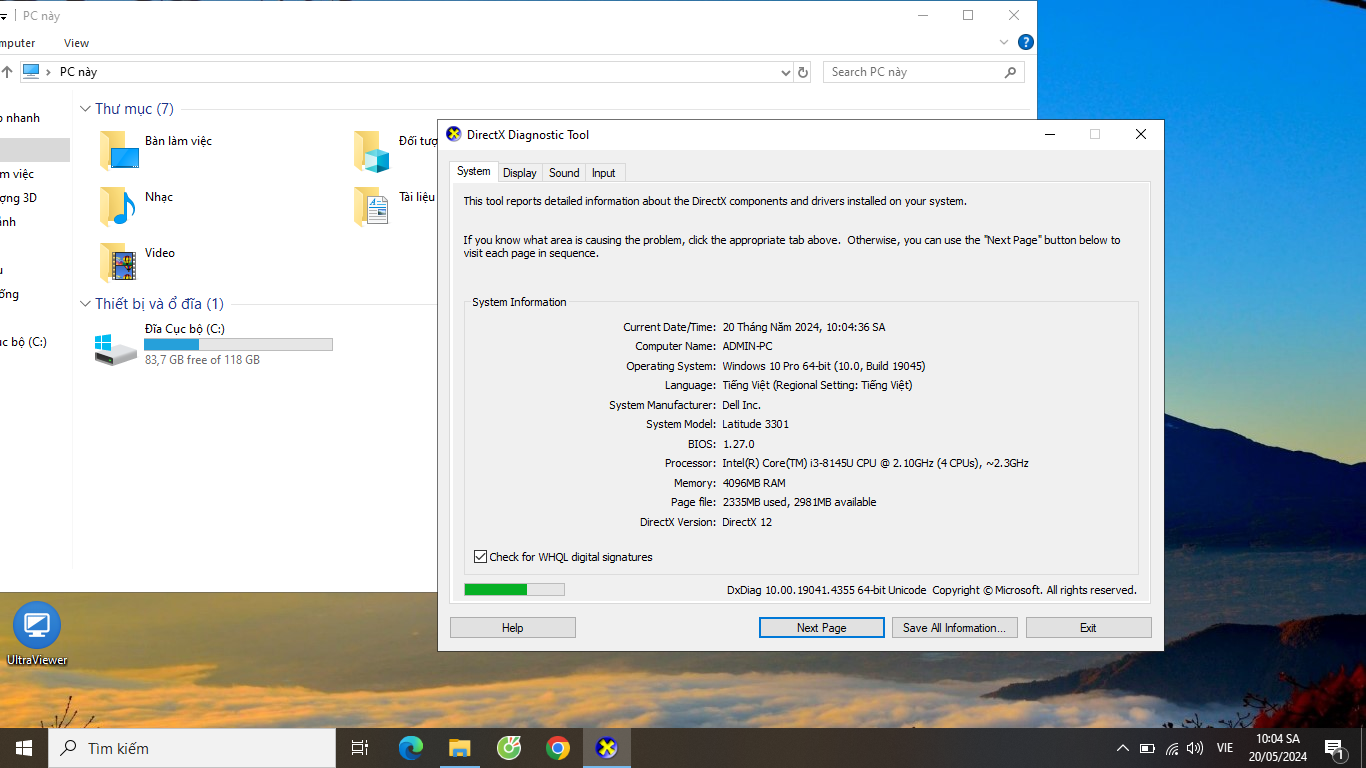
Task: Switch to the System tab
Action: [473, 171]
